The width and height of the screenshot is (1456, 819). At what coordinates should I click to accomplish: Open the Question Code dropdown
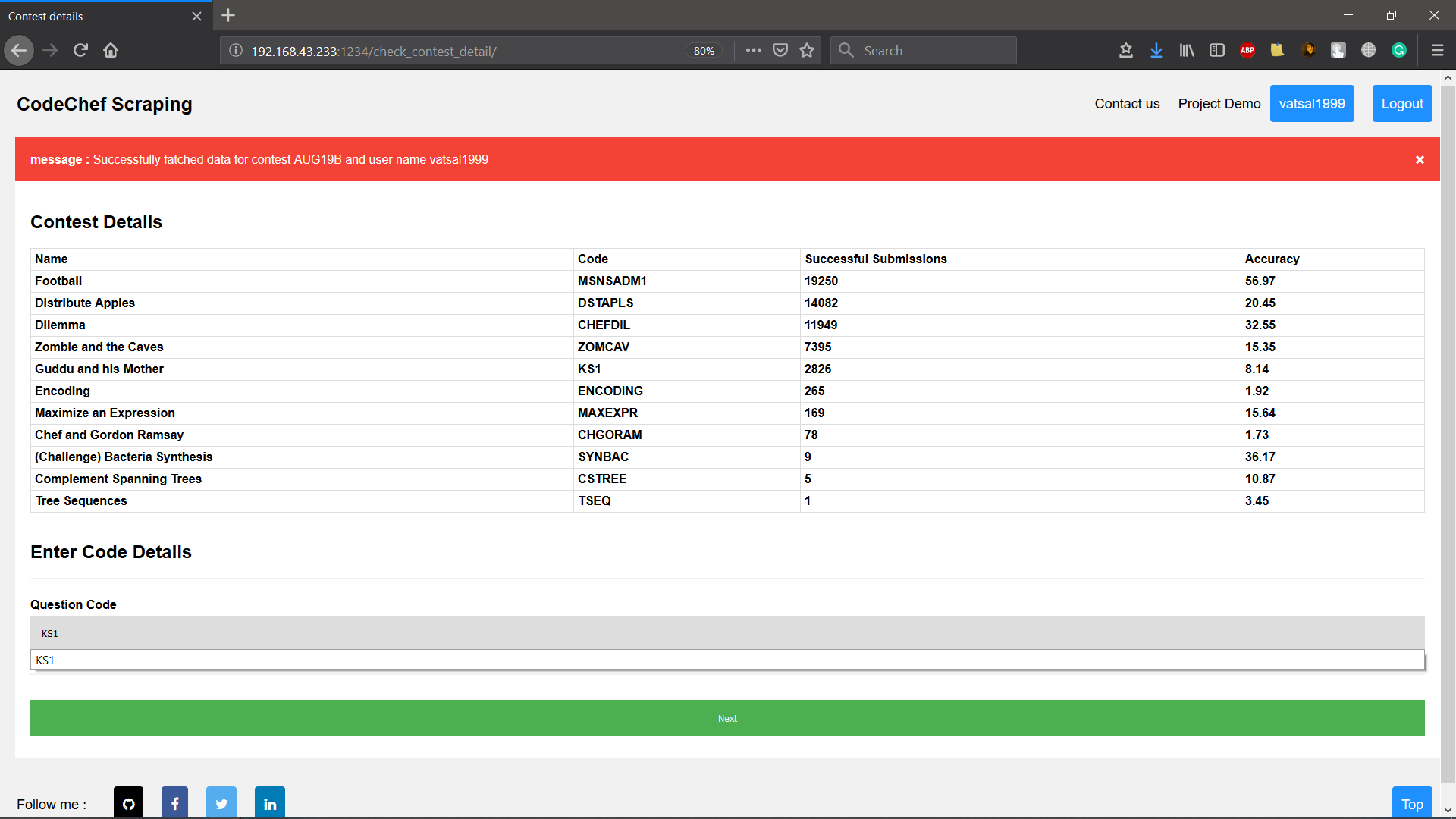[x=726, y=633]
